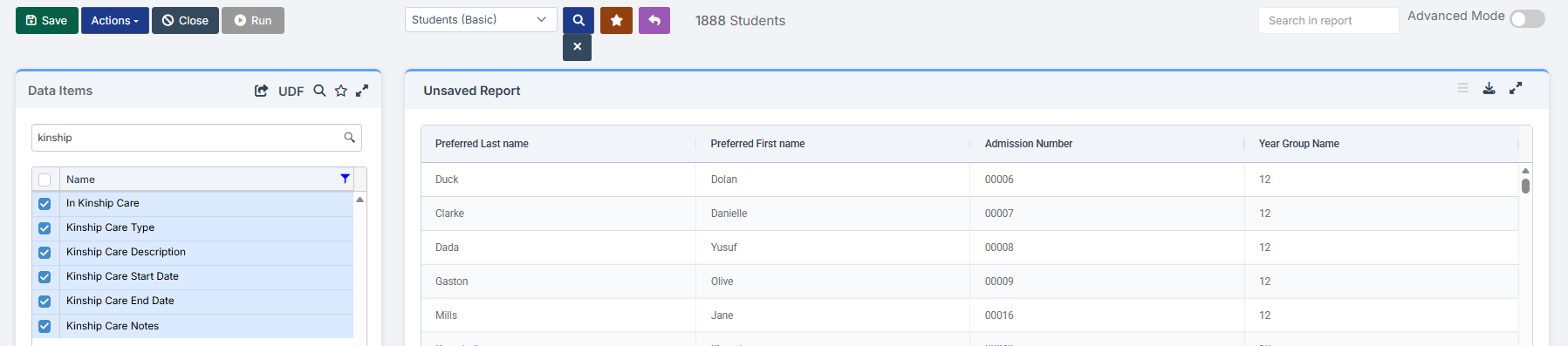Click the report menu hamburger icon
The height and width of the screenshot is (346, 1568).
[1463, 88]
